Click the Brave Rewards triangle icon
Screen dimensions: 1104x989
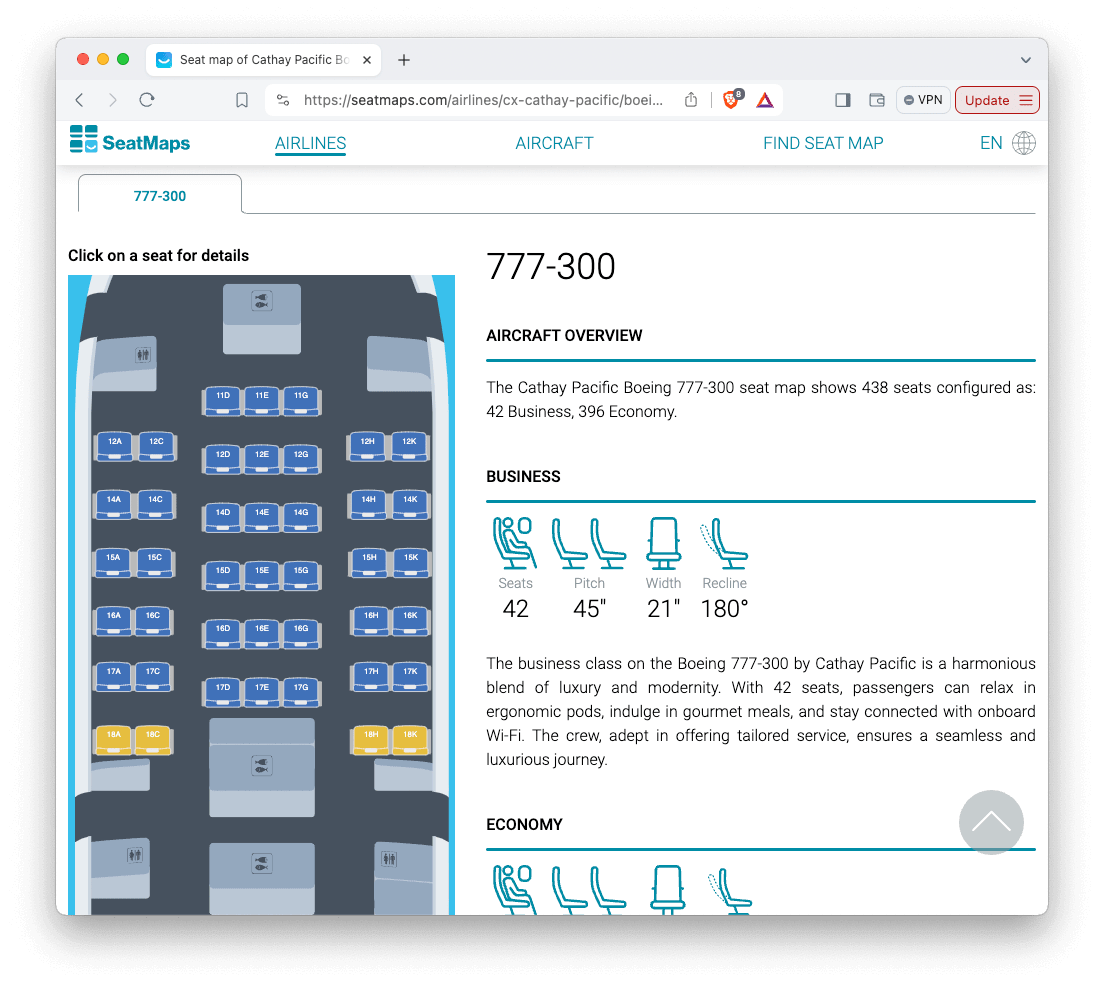[765, 100]
